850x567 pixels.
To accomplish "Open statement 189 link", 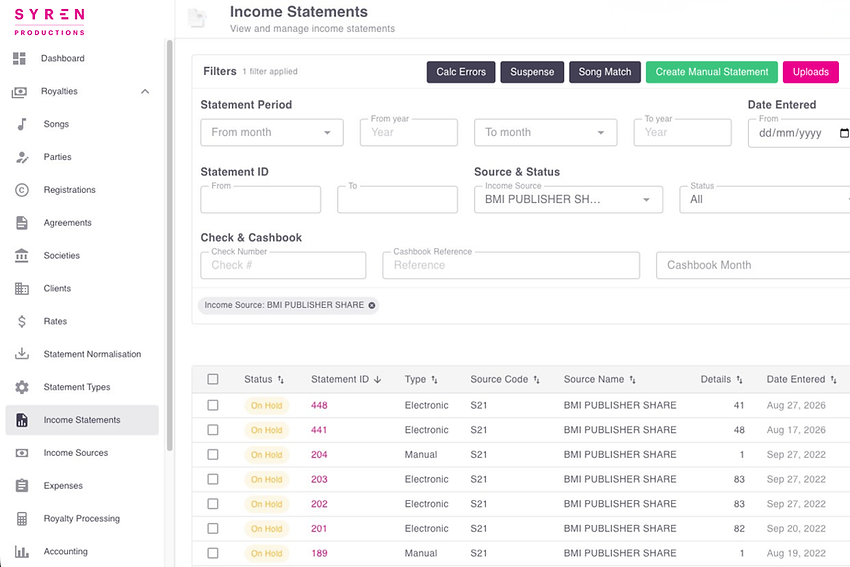I will pyautogui.click(x=319, y=553).
